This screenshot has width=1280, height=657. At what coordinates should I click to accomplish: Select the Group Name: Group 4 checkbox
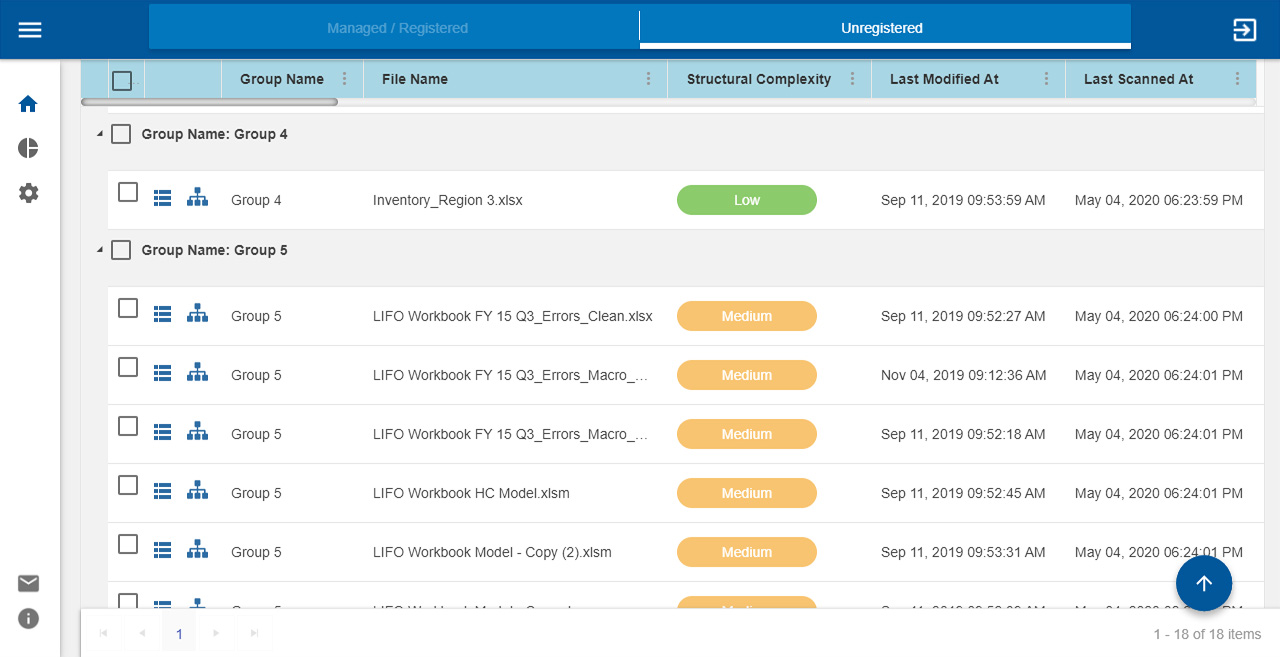pyautogui.click(x=121, y=134)
